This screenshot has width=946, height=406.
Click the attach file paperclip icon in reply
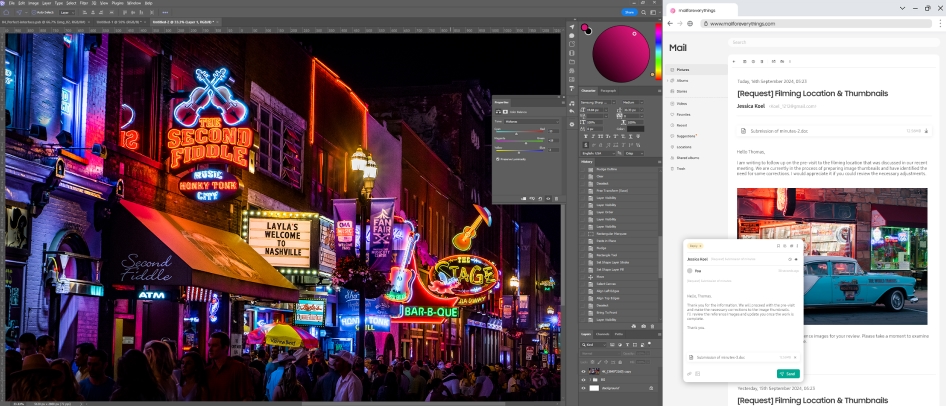click(688, 373)
